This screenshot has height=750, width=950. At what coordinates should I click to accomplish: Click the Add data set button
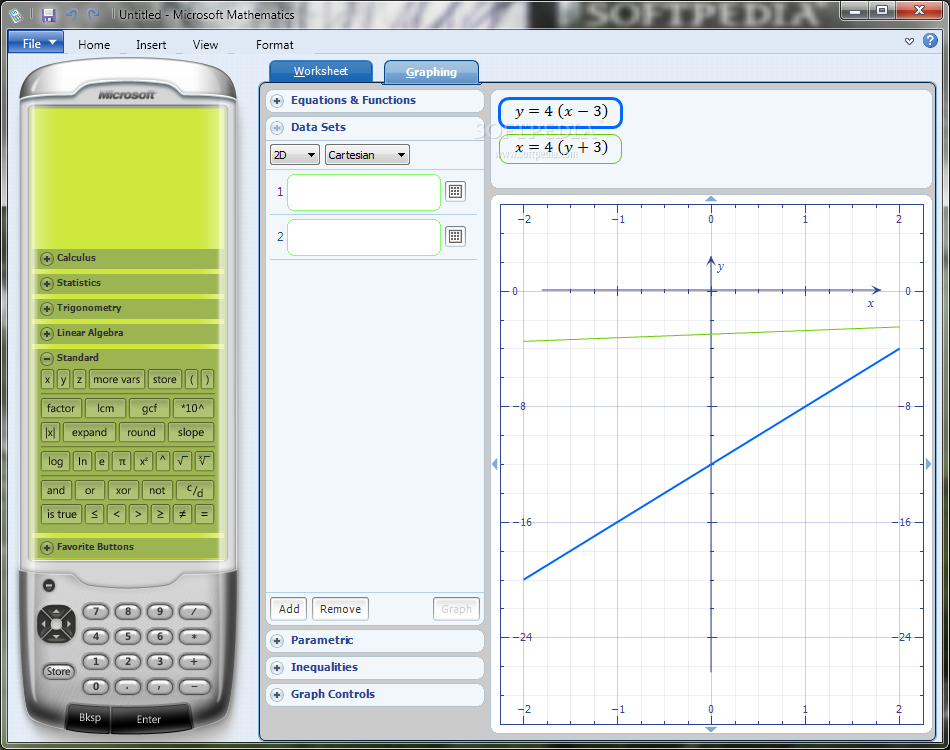tap(289, 609)
